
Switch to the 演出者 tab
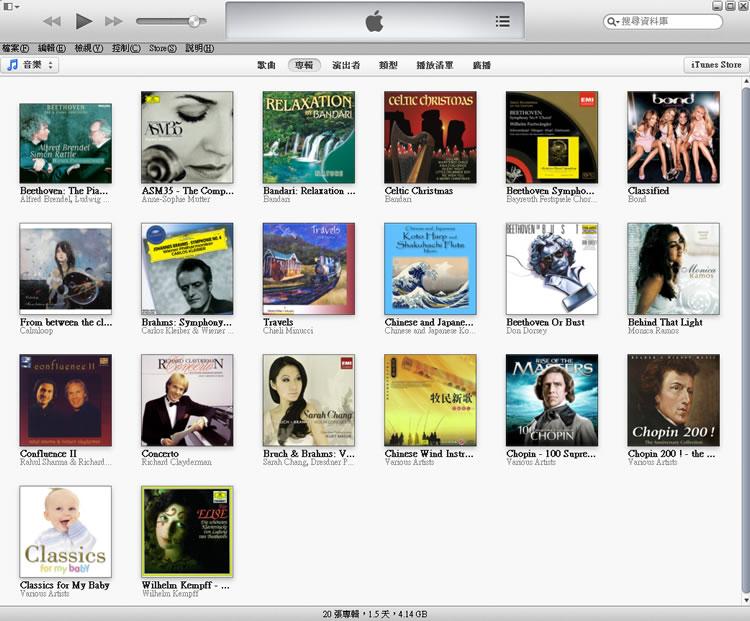point(346,65)
